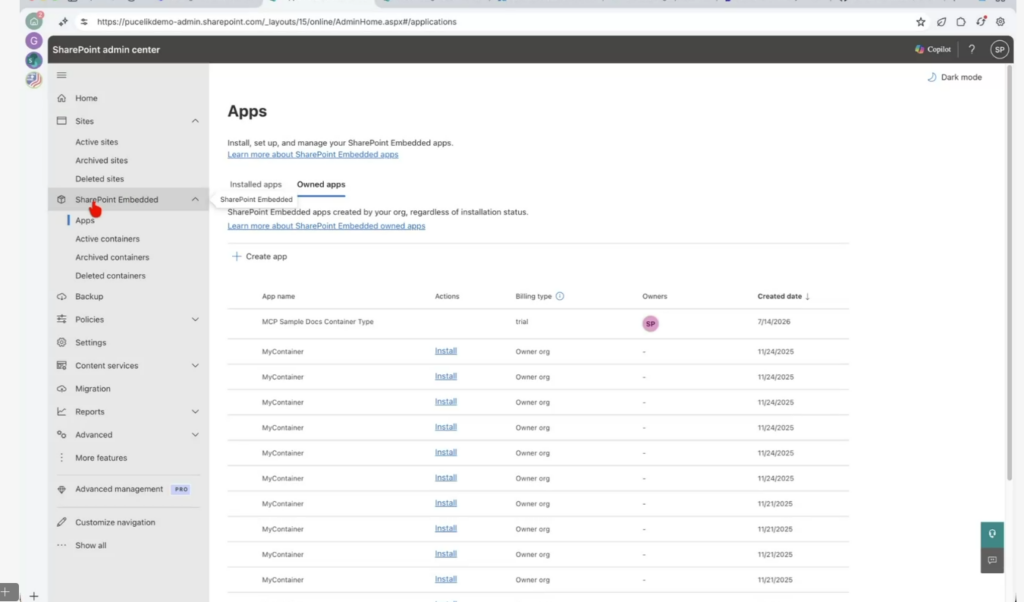Click the Content services icon

(x=61, y=366)
